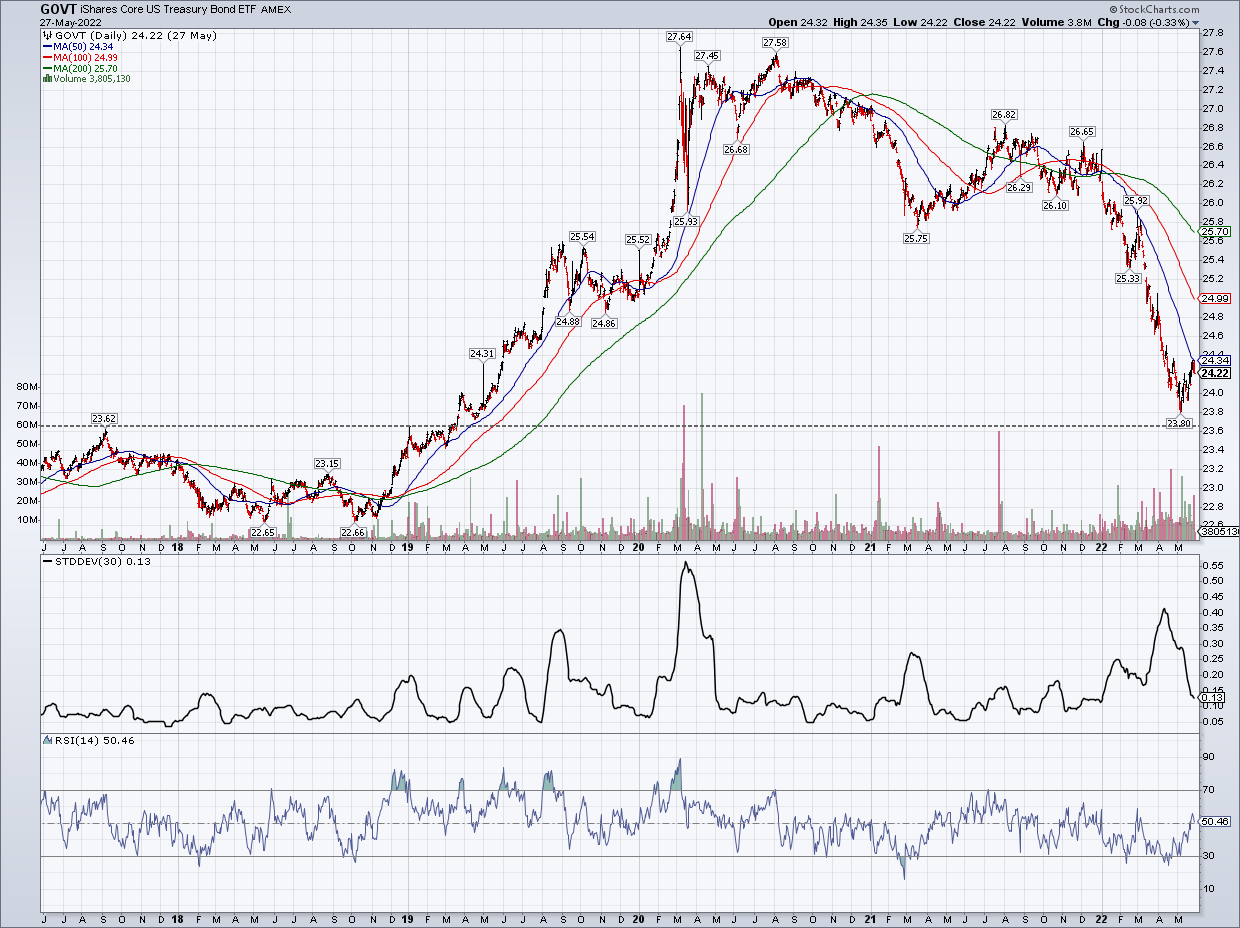Click the 27-May-2022 date label

(70, 23)
